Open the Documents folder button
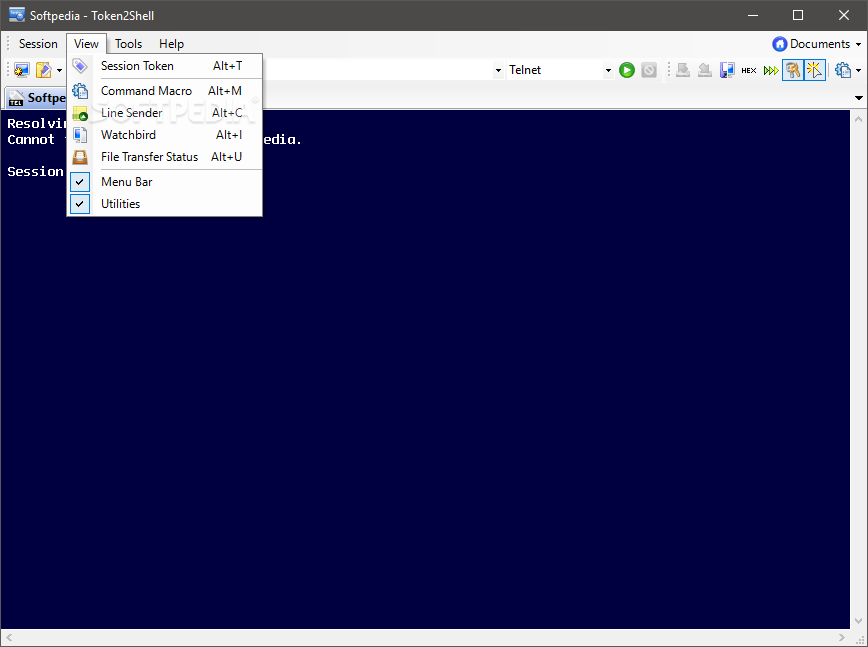 tap(817, 44)
